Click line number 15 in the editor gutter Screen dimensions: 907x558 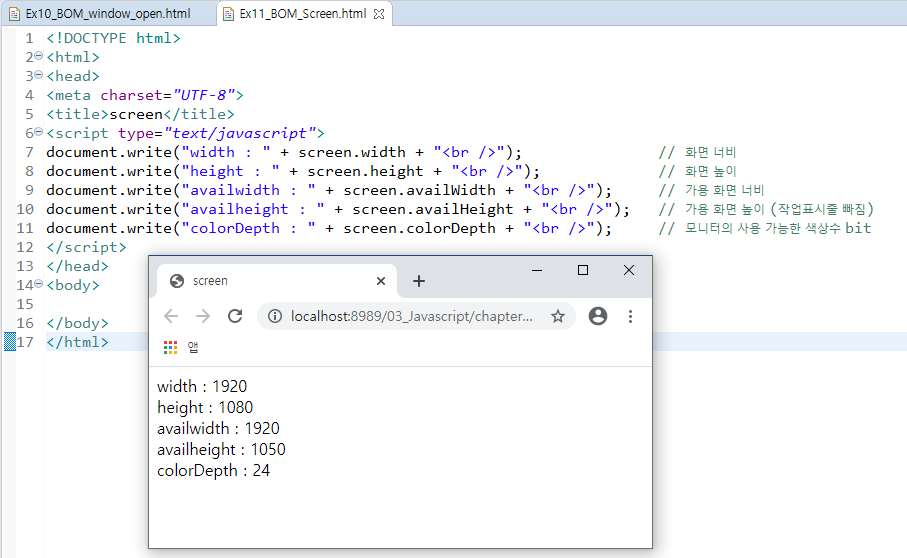(25, 304)
